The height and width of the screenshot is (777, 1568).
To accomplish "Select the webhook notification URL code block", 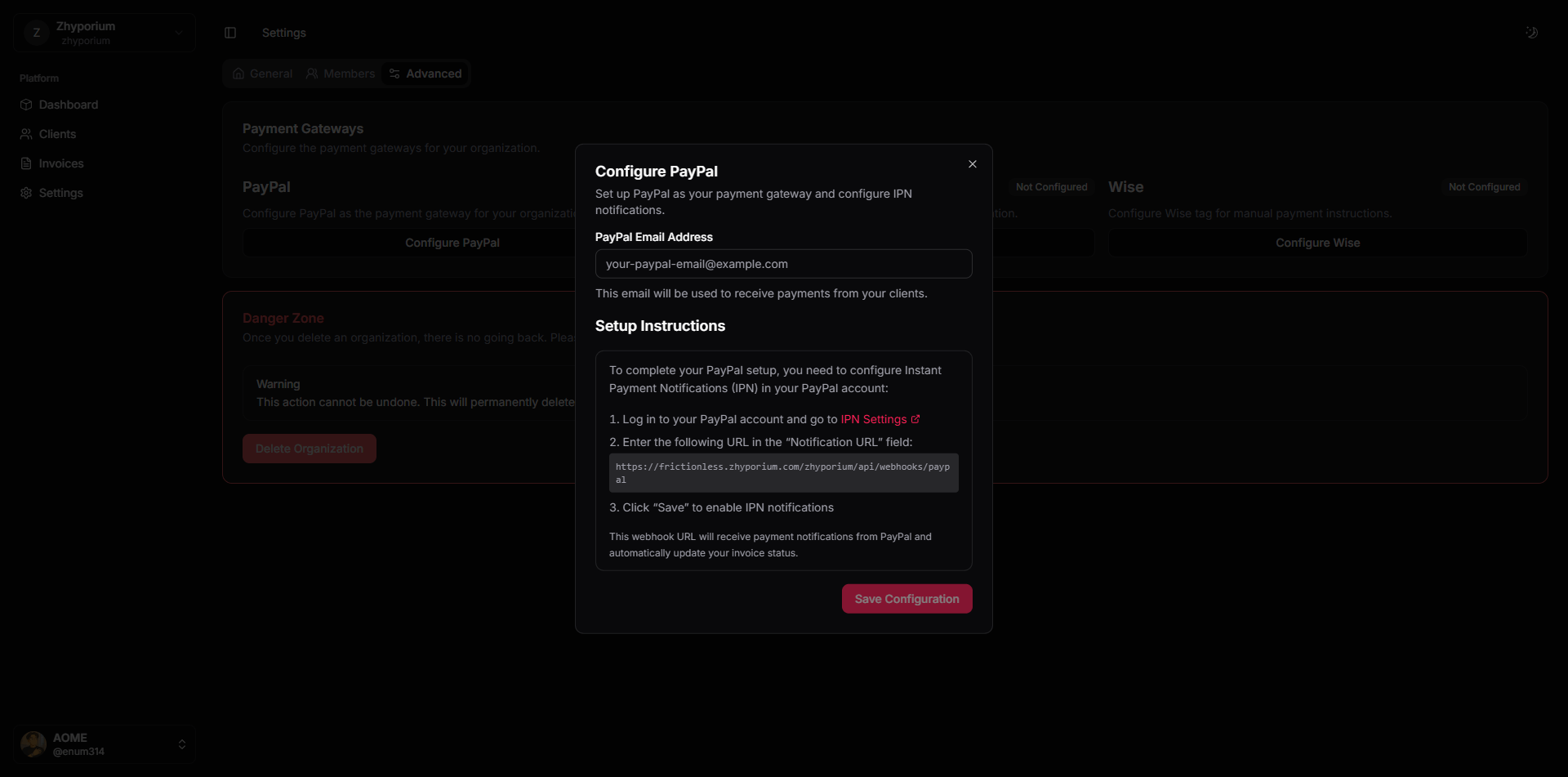I will [783, 473].
